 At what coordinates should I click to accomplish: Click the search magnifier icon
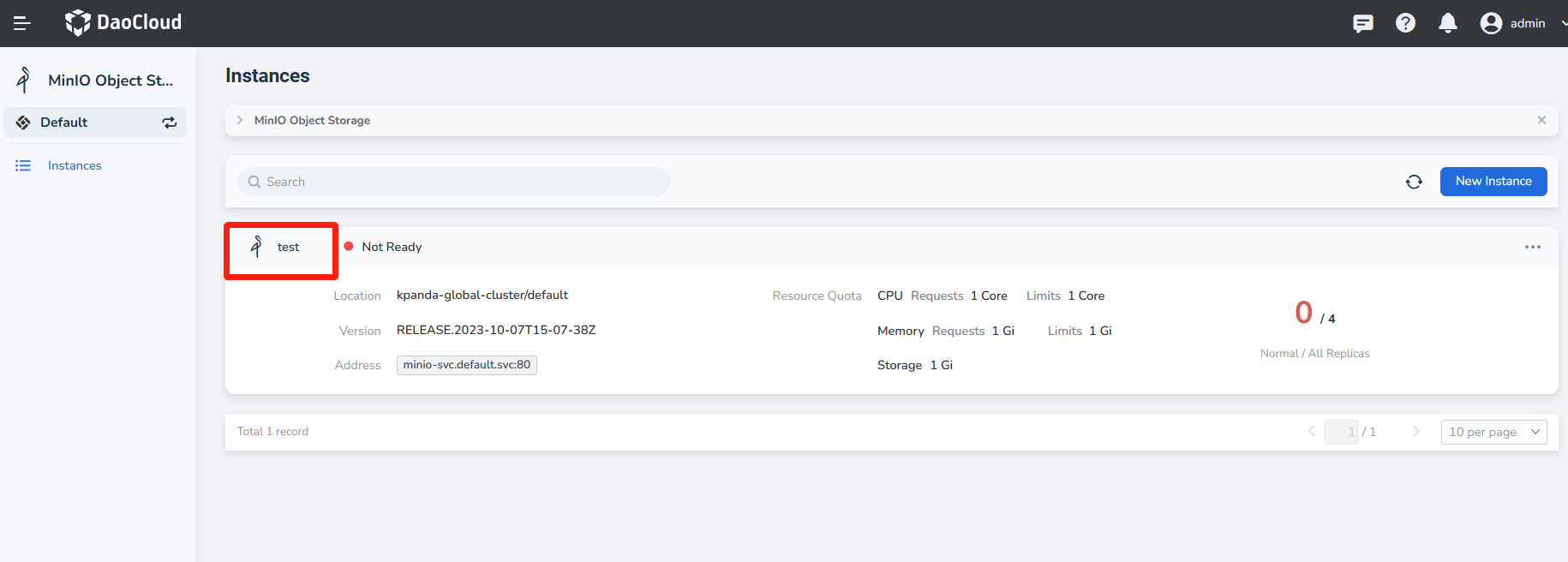254,182
